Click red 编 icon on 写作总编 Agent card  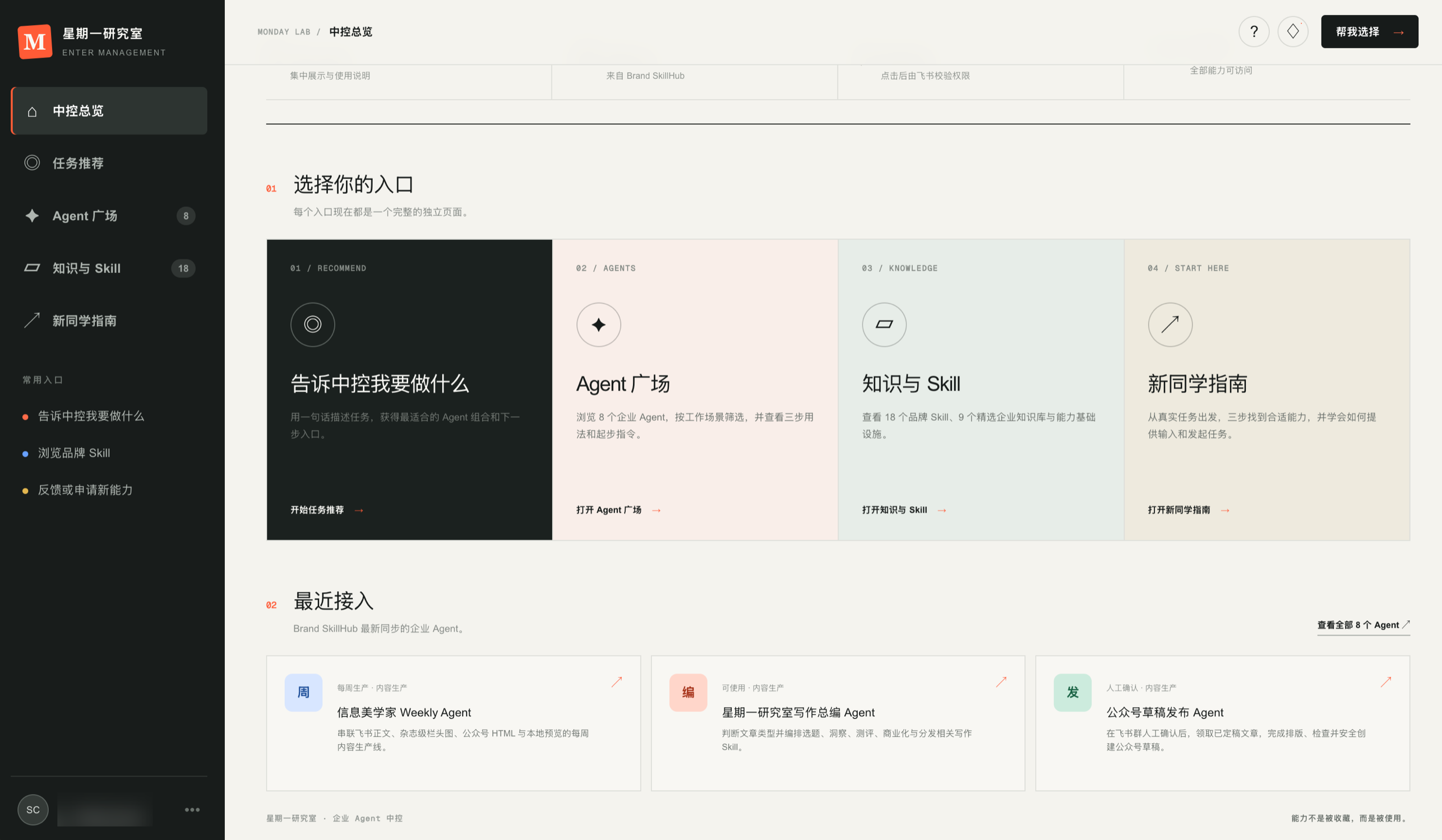tap(688, 693)
